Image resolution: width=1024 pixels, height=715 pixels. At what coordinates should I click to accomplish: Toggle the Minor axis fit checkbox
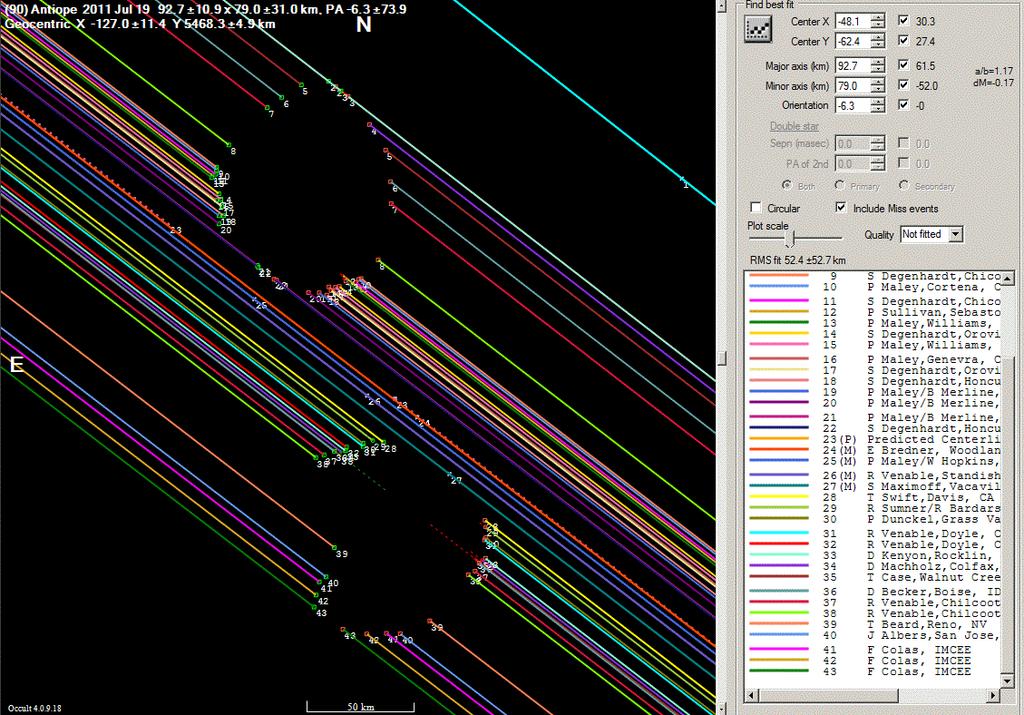tap(903, 85)
